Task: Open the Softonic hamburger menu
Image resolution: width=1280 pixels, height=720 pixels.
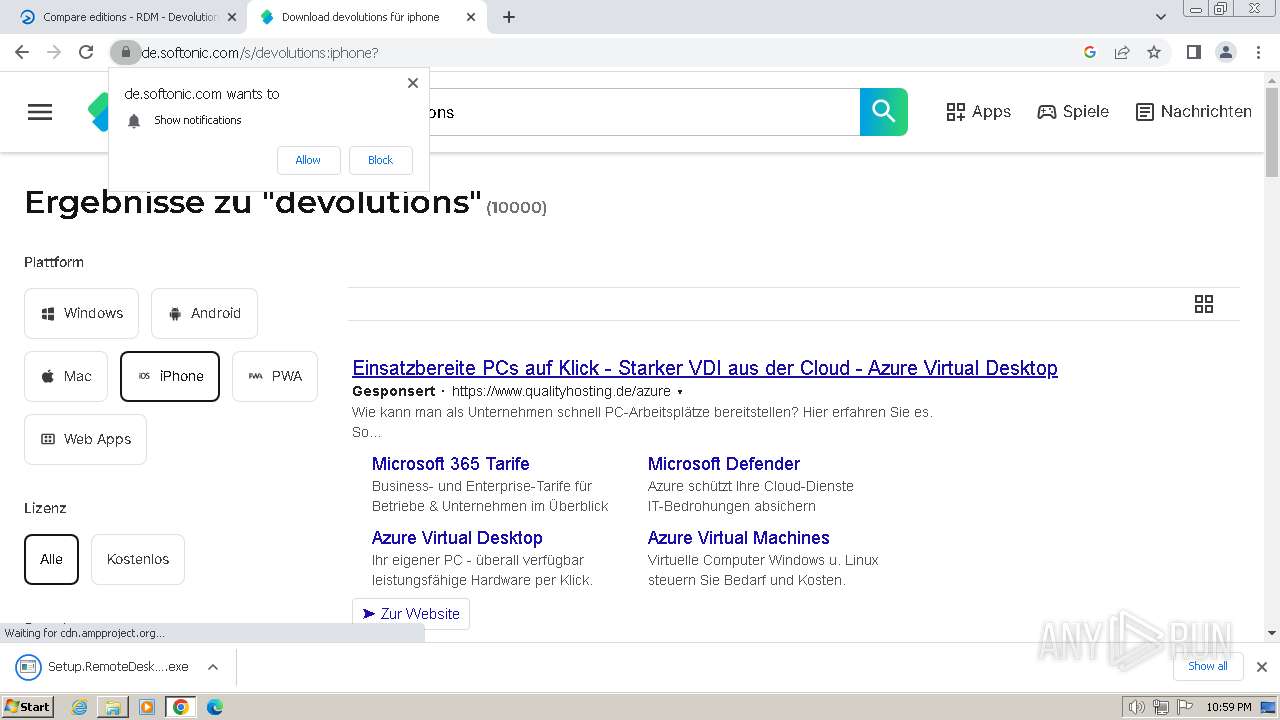Action: (40, 112)
